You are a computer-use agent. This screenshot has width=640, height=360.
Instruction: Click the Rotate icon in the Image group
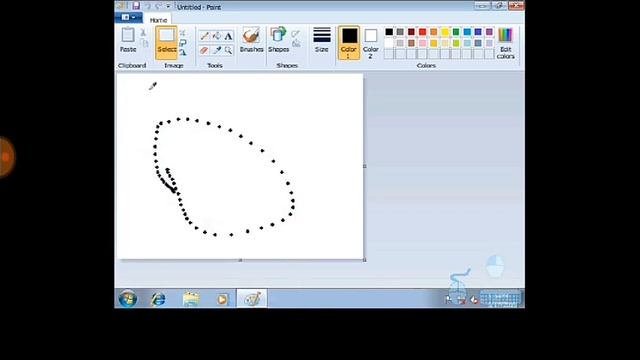(x=182, y=52)
